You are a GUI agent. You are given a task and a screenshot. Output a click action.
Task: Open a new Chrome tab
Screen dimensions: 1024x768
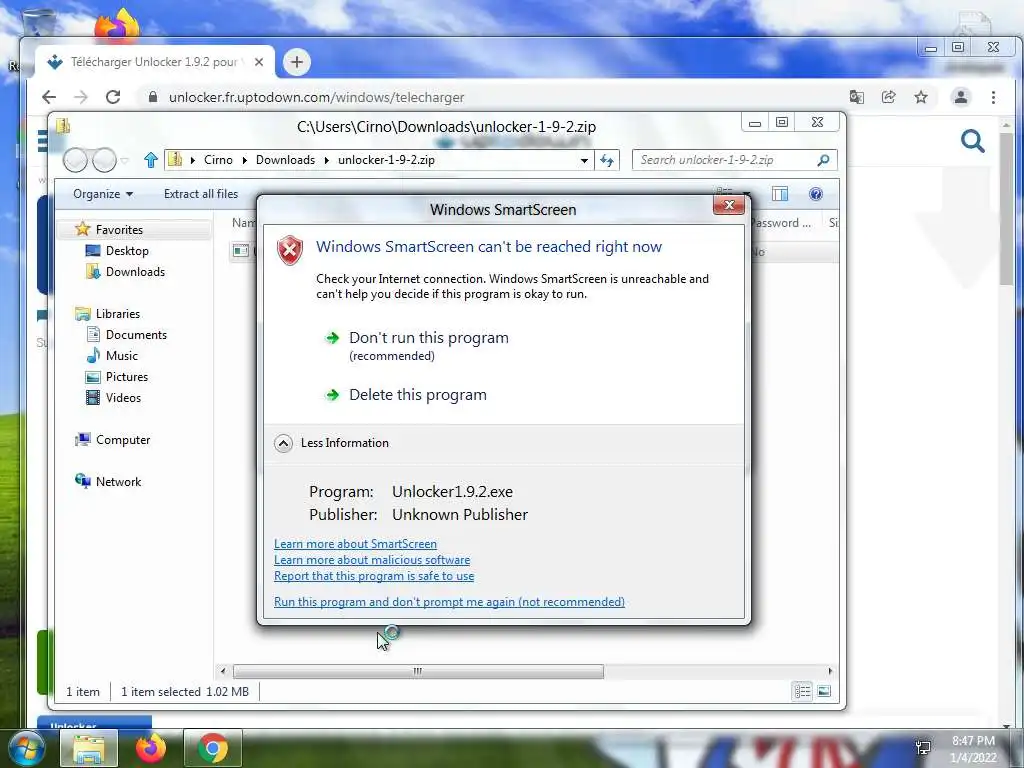[x=296, y=62]
